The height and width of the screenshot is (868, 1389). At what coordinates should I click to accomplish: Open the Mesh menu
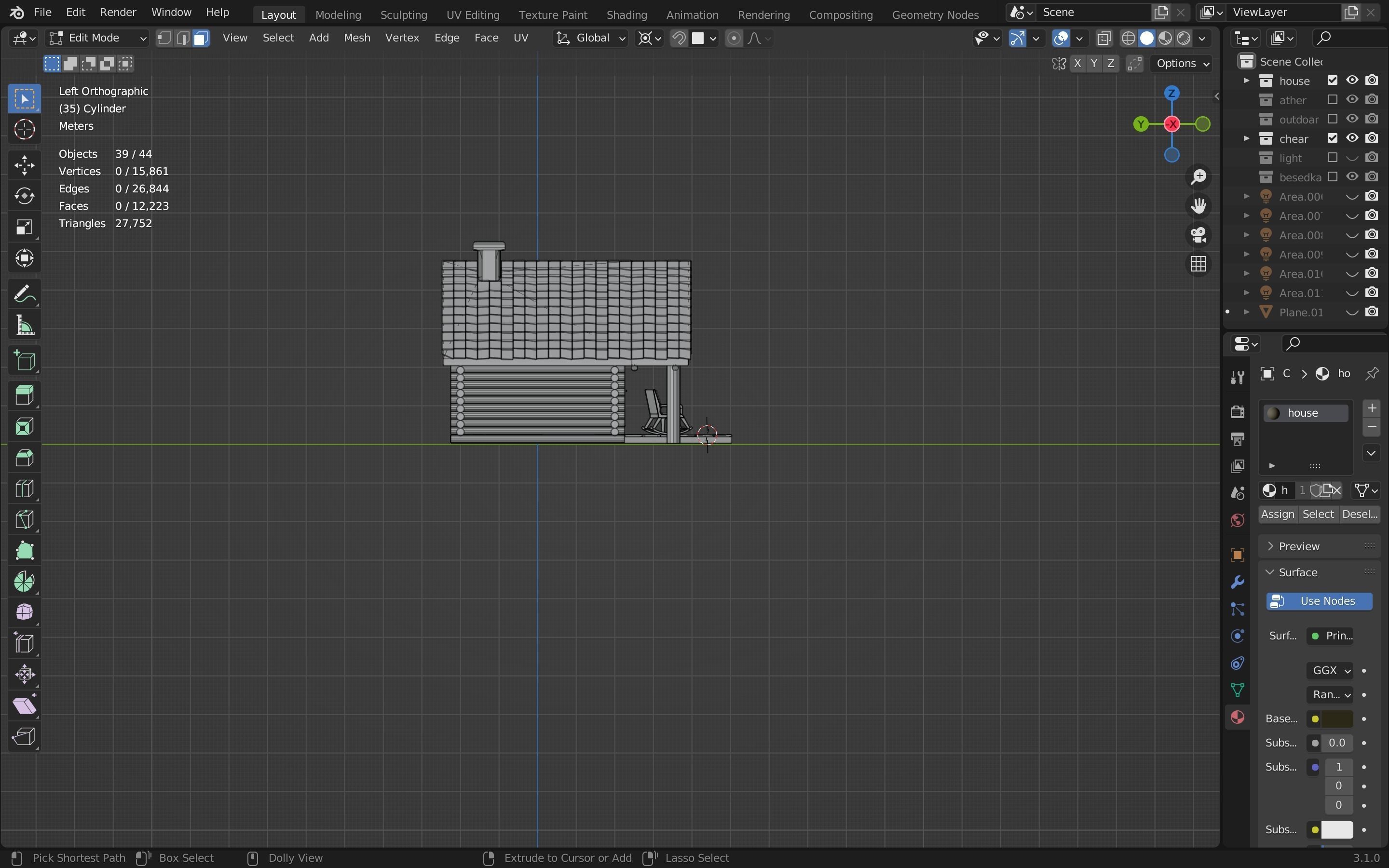356,38
